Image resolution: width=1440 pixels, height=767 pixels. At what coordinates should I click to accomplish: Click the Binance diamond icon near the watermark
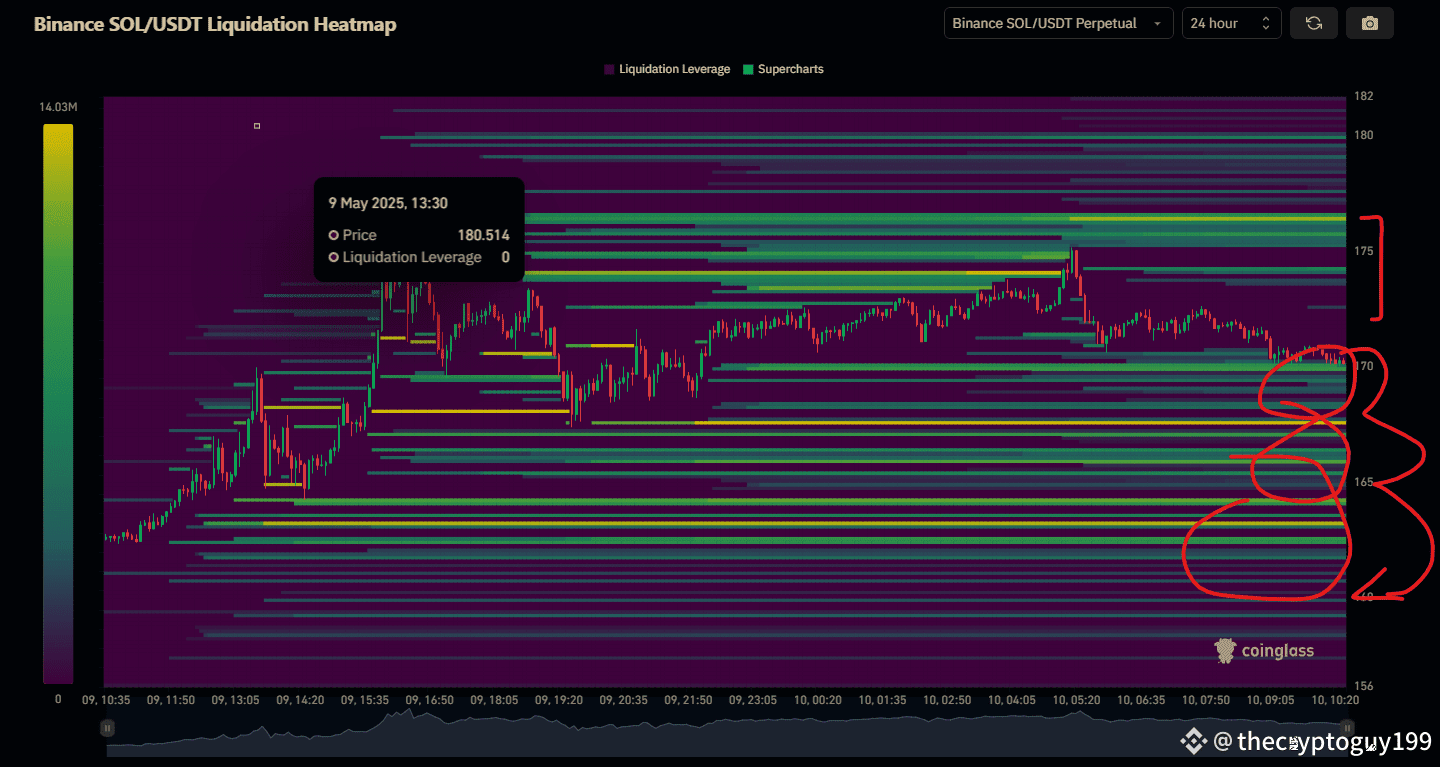click(1193, 741)
